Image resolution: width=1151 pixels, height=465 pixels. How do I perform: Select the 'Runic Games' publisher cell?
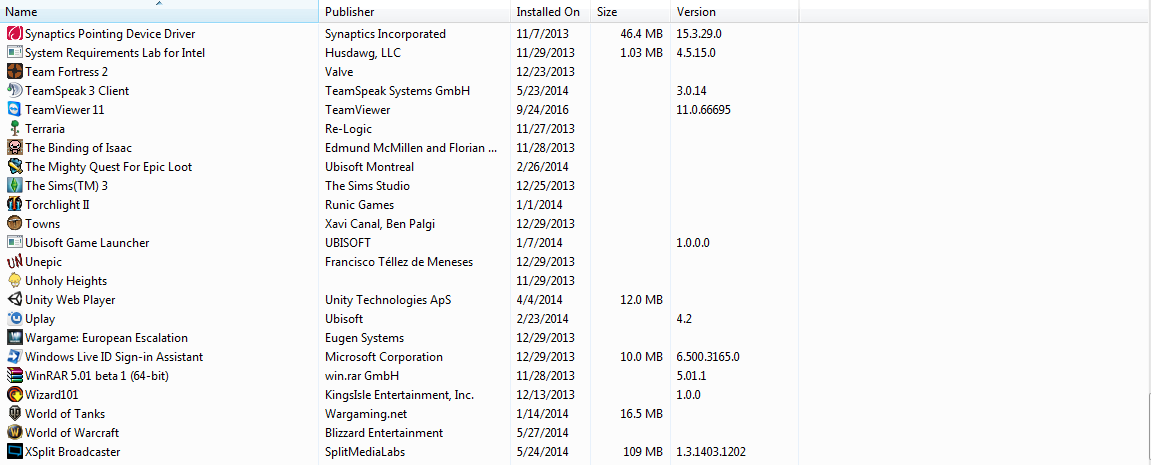[360, 205]
